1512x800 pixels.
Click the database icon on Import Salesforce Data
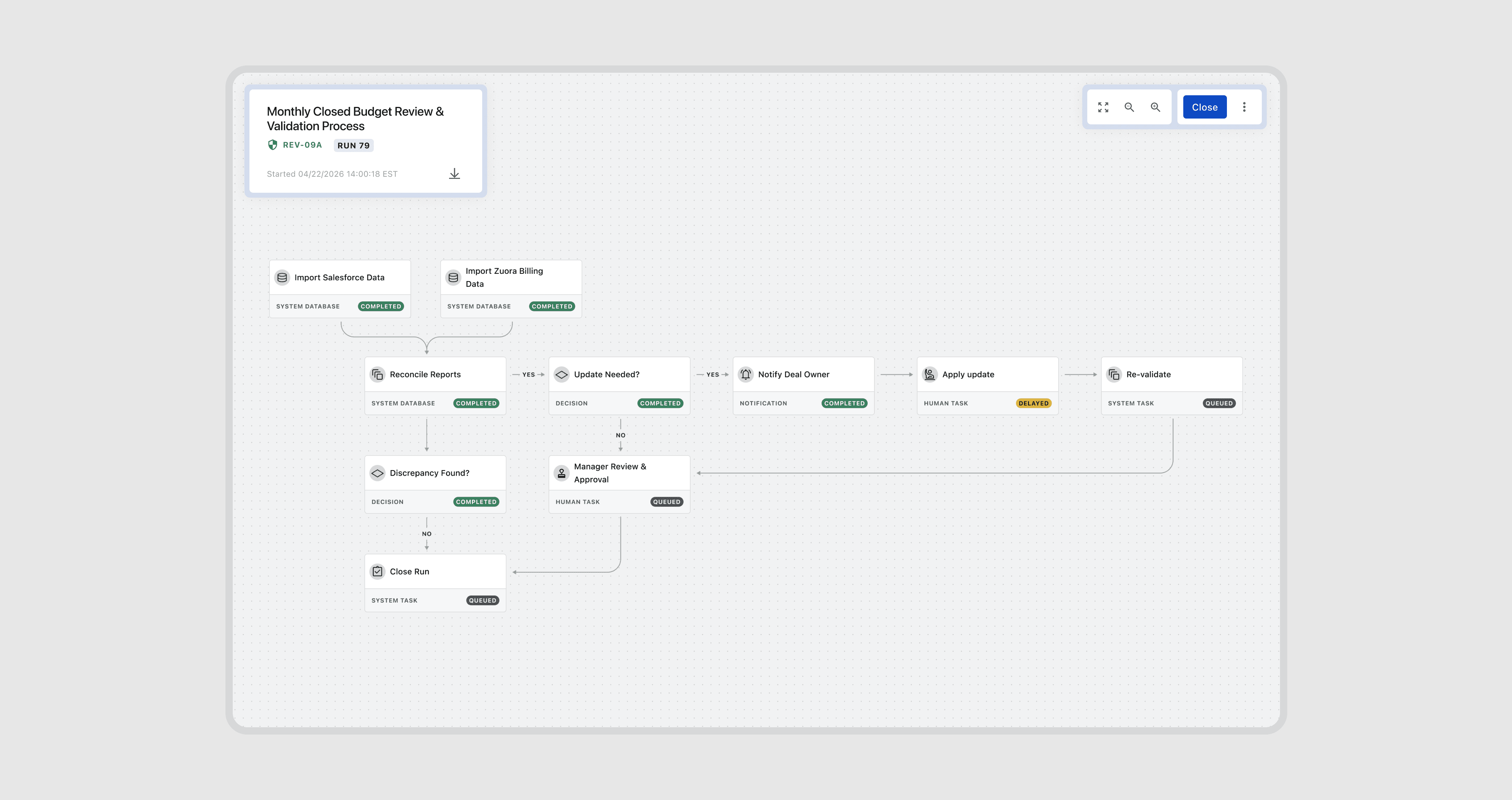coord(282,277)
